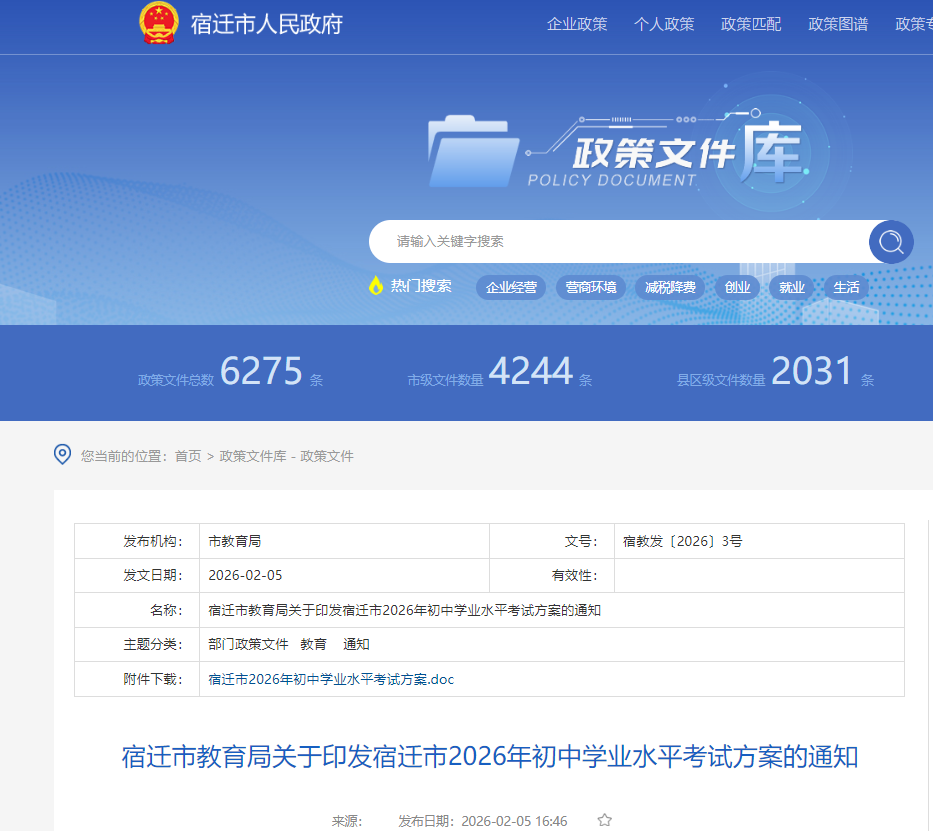Go to 首页 via breadcrumb link

pos(188,456)
